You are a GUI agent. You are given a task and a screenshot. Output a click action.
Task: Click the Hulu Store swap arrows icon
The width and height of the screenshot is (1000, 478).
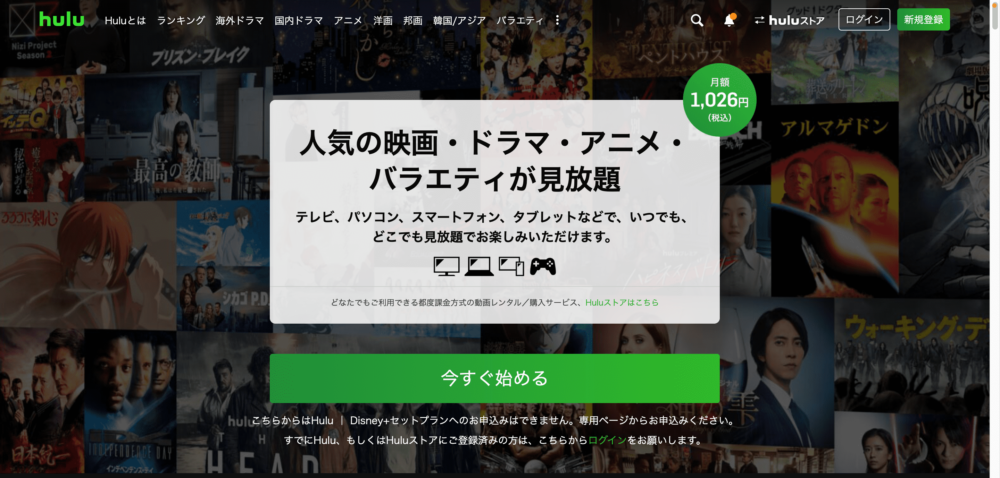[x=759, y=20]
